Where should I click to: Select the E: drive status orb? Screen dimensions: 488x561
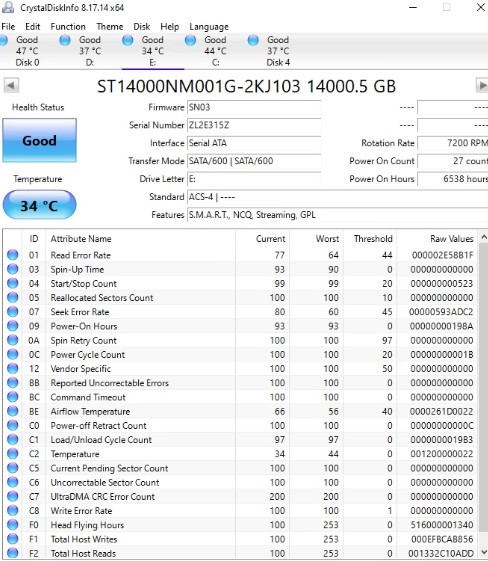tap(128, 40)
